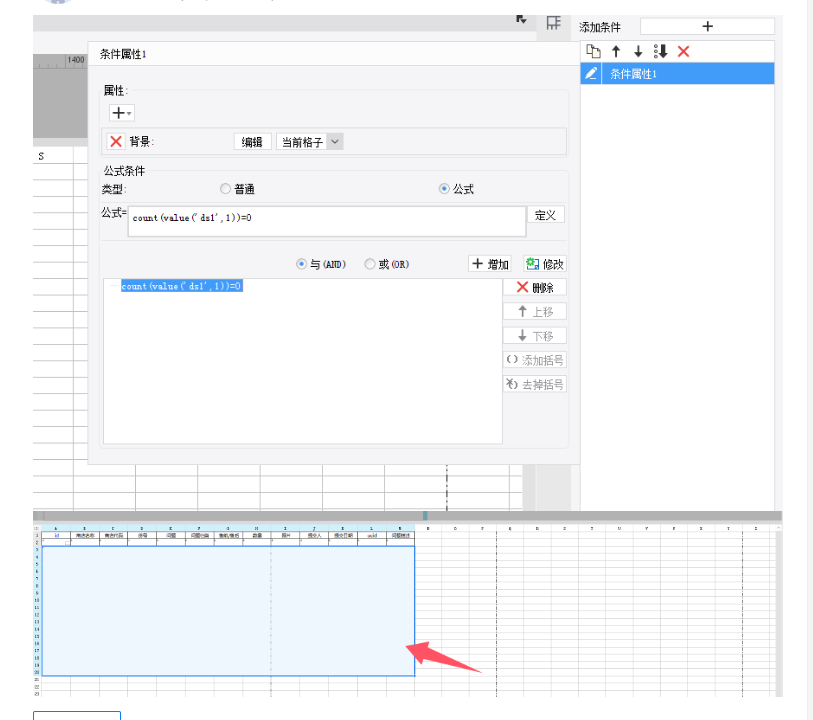Click the 下移 move-down button
813x720 pixels.
pos(535,336)
